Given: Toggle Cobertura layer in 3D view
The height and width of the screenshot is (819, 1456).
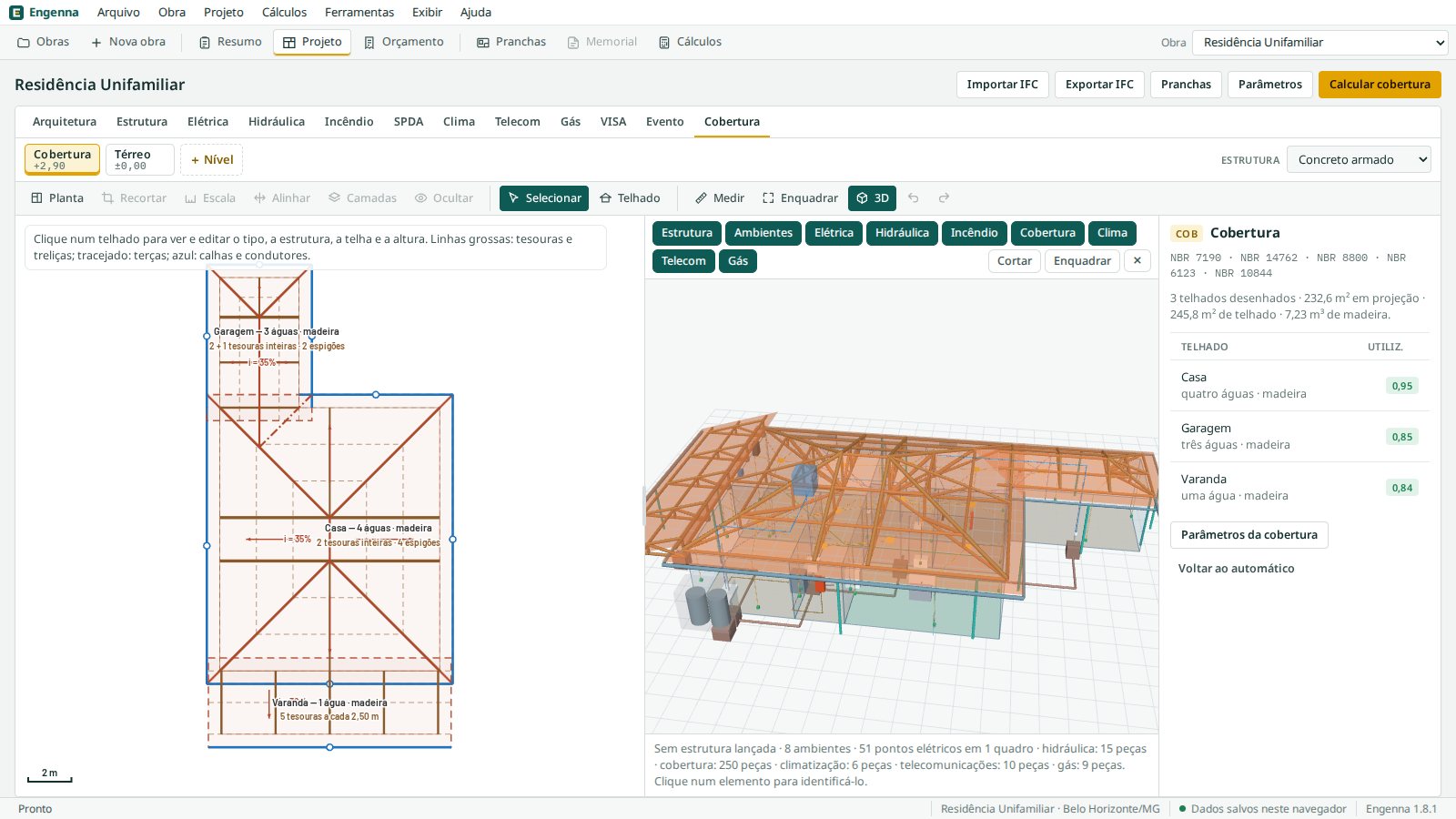Looking at the screenshot, I should point(1047,233).
